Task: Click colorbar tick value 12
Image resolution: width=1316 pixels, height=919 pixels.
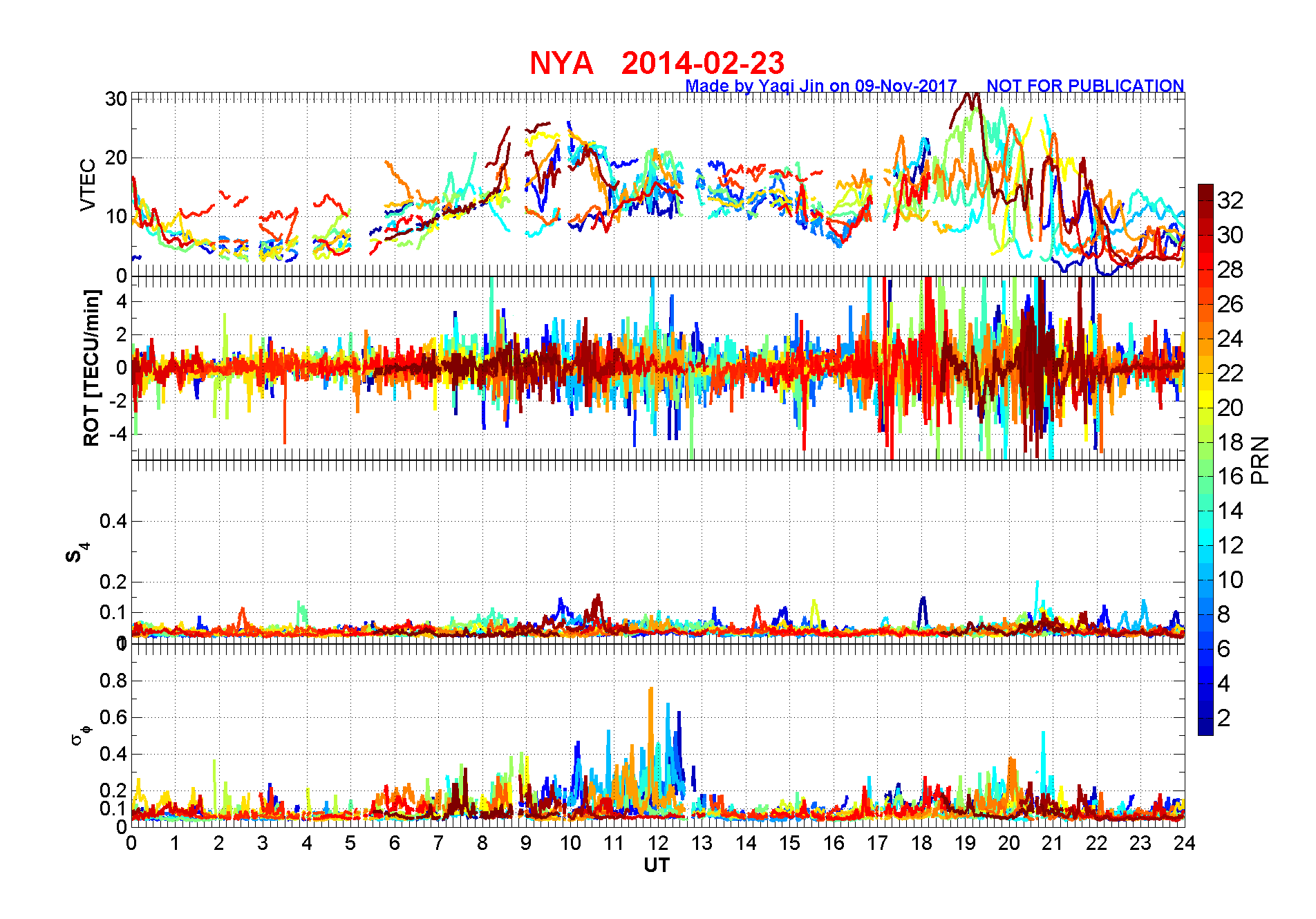Action: click(x=1230, y=545)
